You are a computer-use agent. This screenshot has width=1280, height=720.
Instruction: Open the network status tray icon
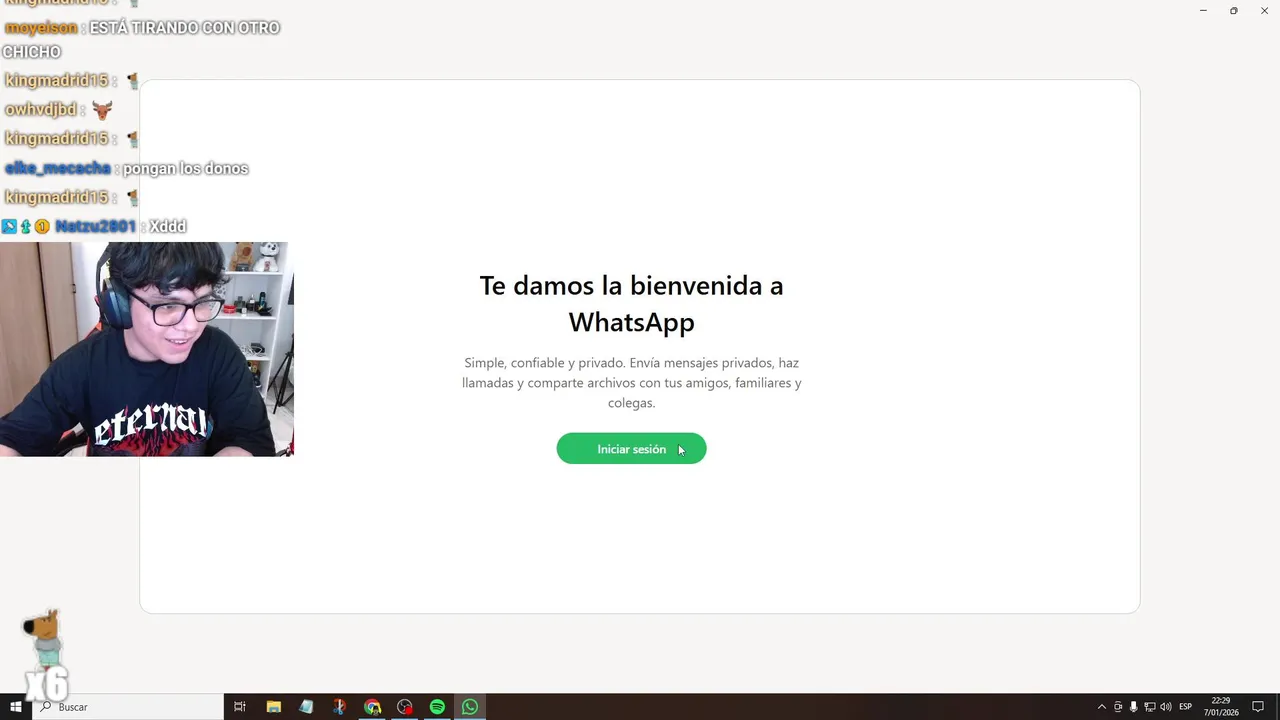point(1150,707)
